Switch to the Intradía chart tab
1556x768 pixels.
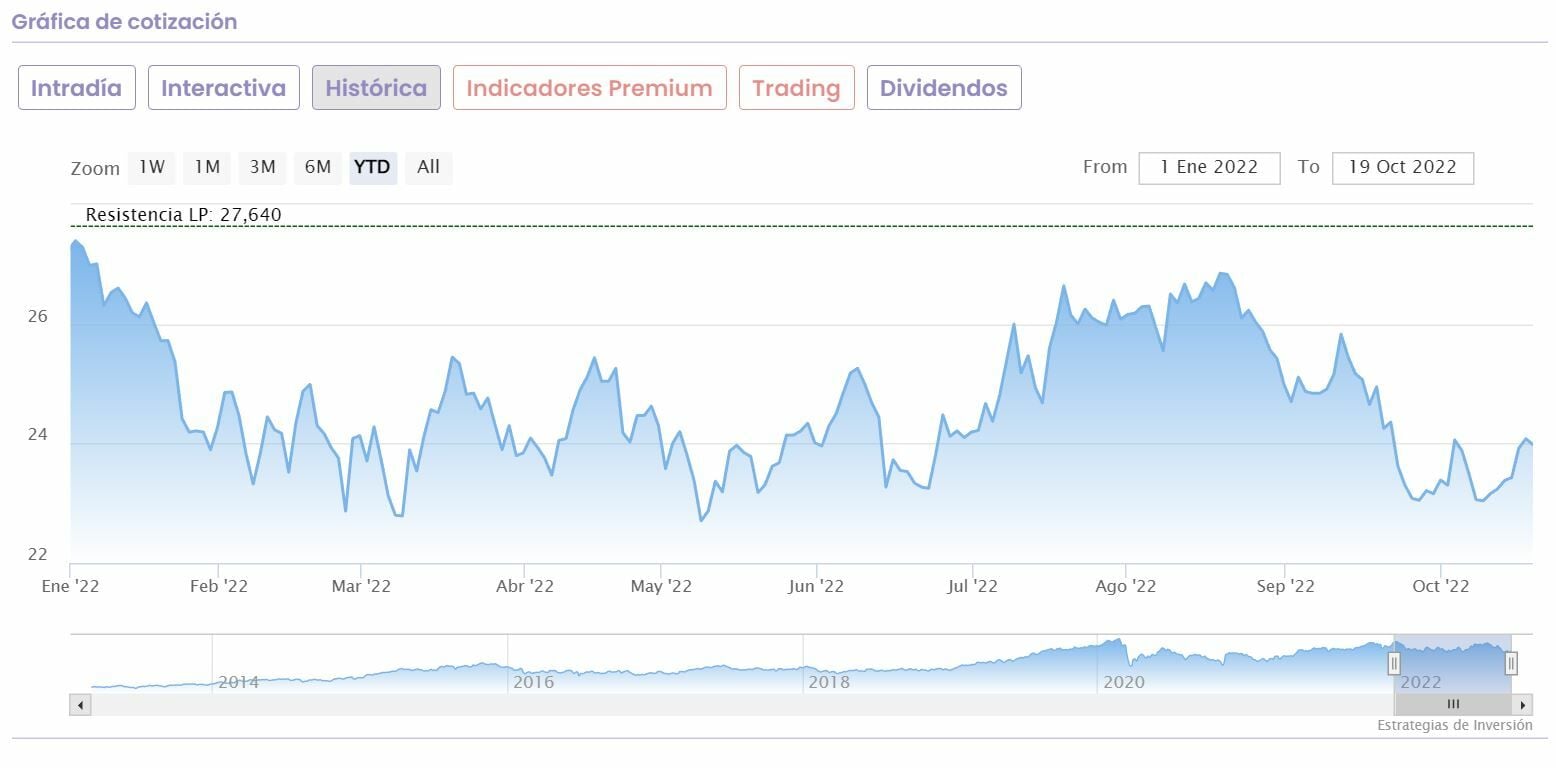click(x=77, y=88)
